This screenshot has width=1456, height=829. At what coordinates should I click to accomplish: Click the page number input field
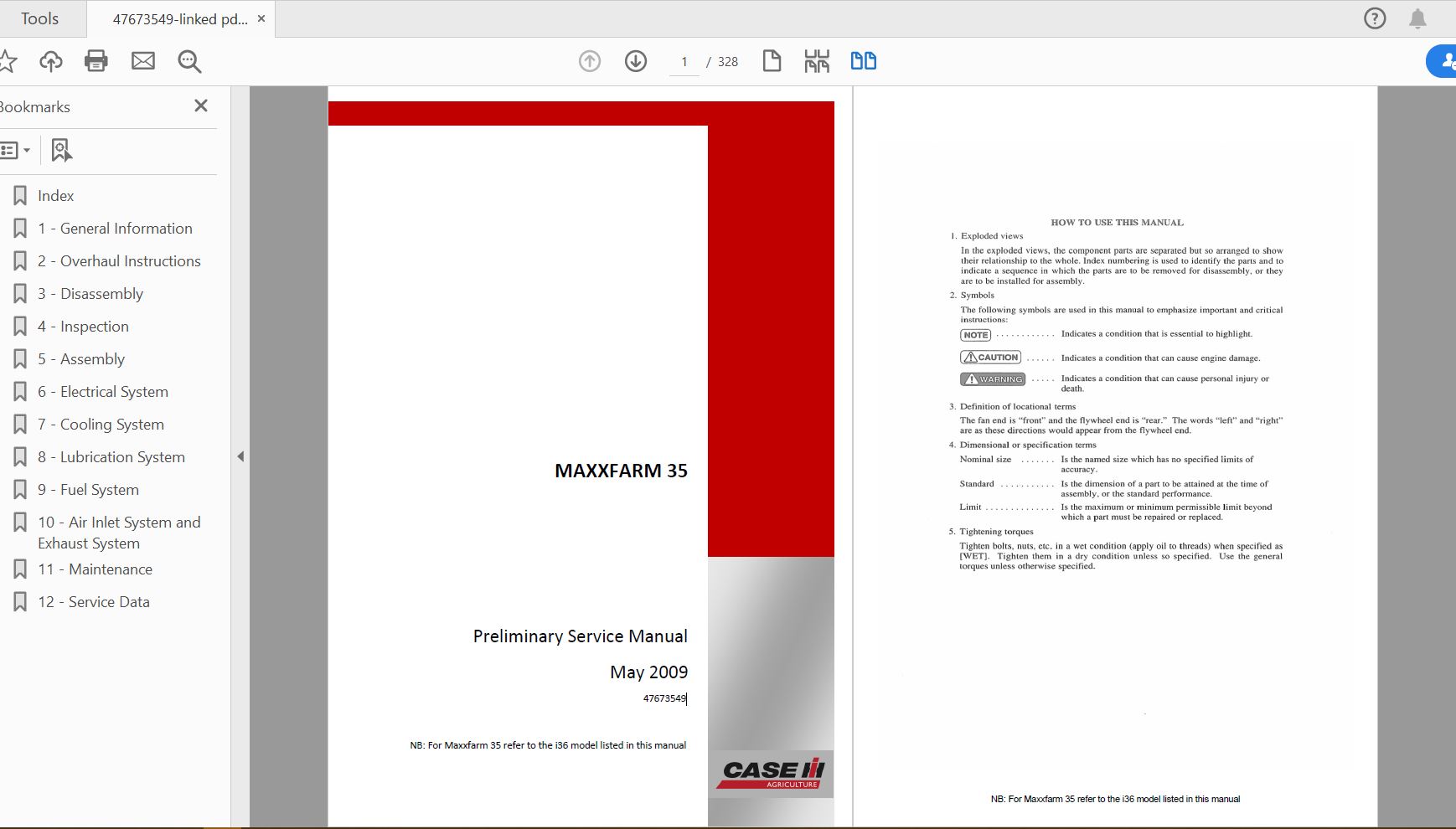tap(684, 61)
